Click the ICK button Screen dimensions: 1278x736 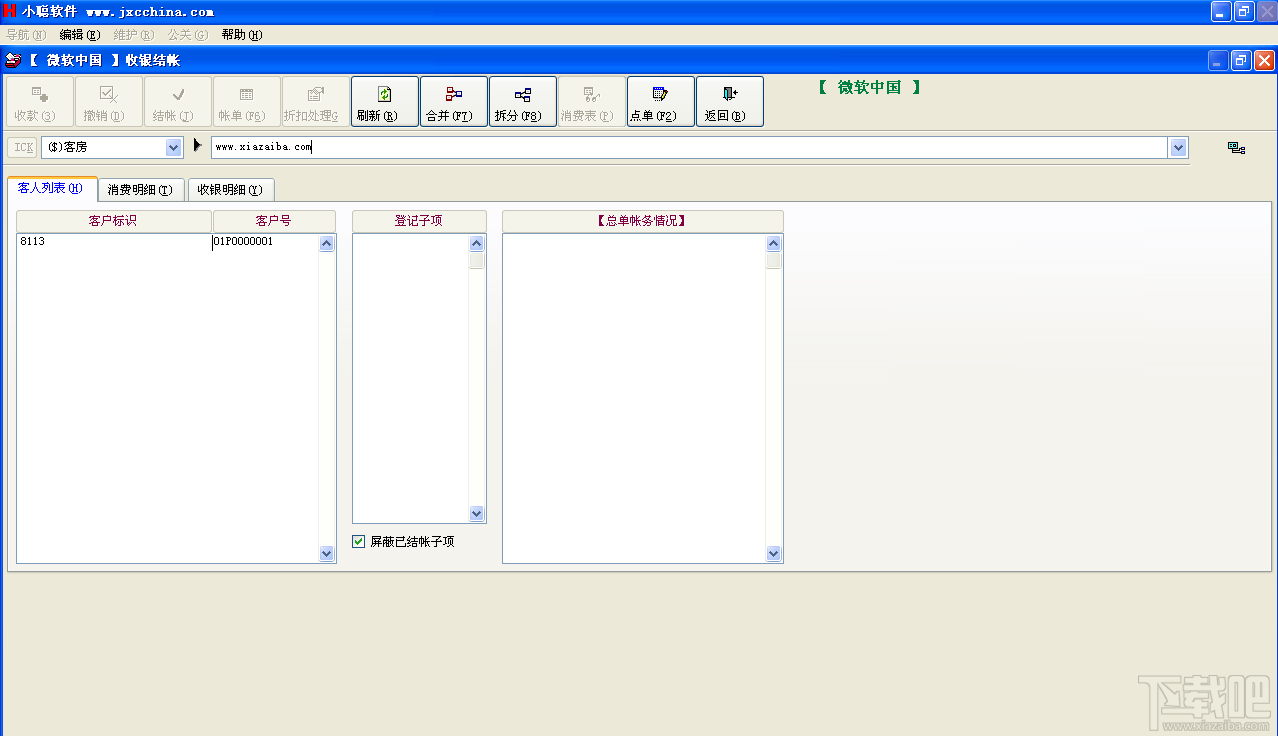click(23, 147)
